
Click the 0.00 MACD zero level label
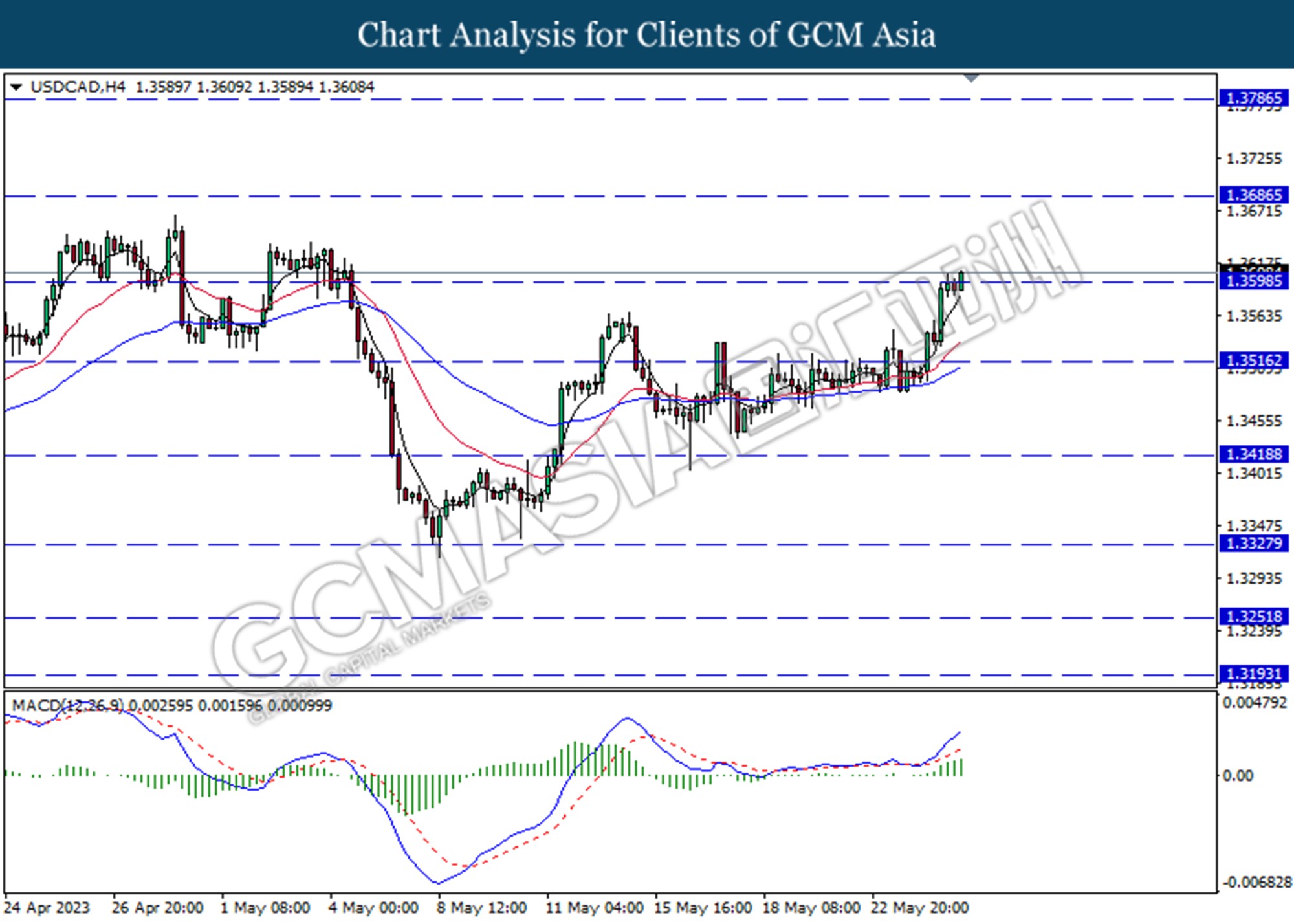[1238, 776]
